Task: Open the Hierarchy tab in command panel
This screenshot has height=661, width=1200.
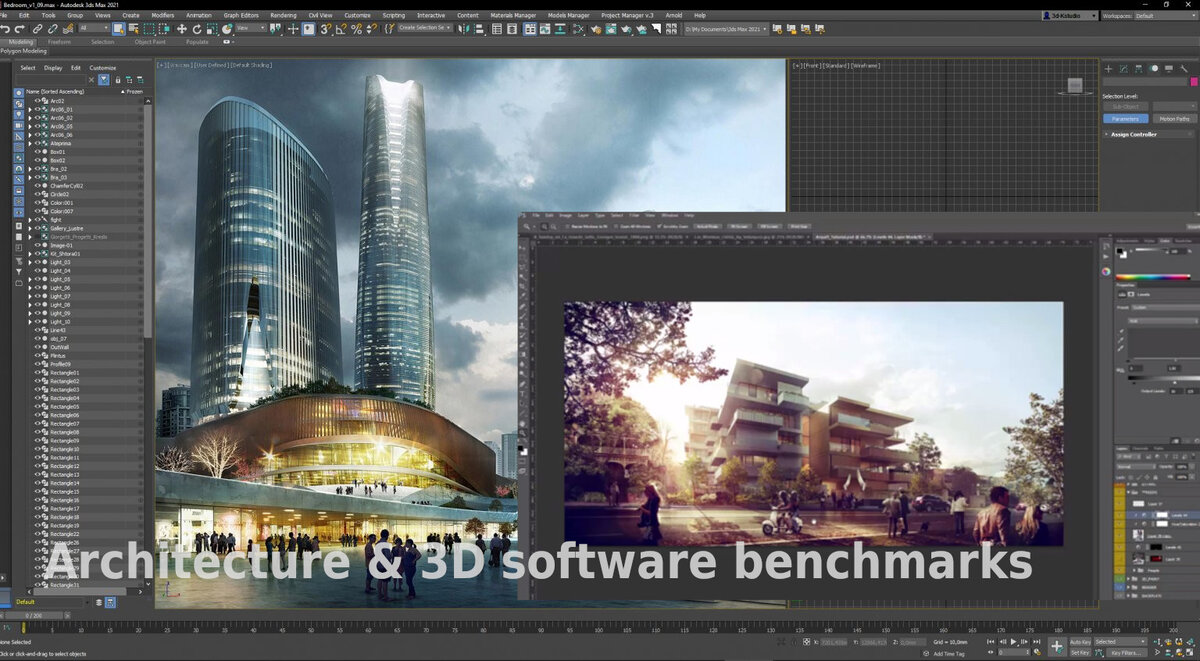Action: (x=1139, y=69)
